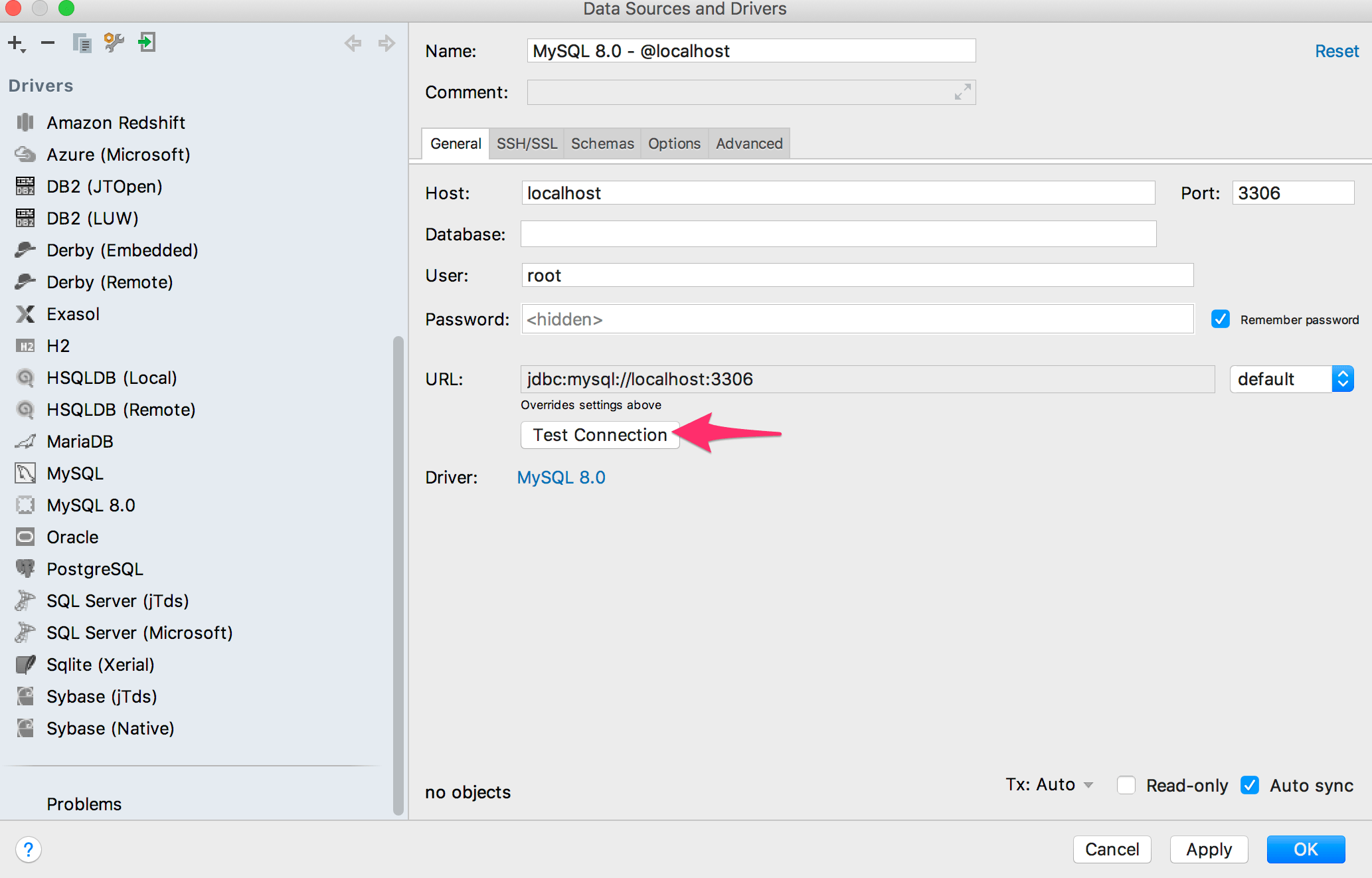Click the duplicate data source icon
The height and width of the screenshot is (878, 1372).
tap(82, 44)
